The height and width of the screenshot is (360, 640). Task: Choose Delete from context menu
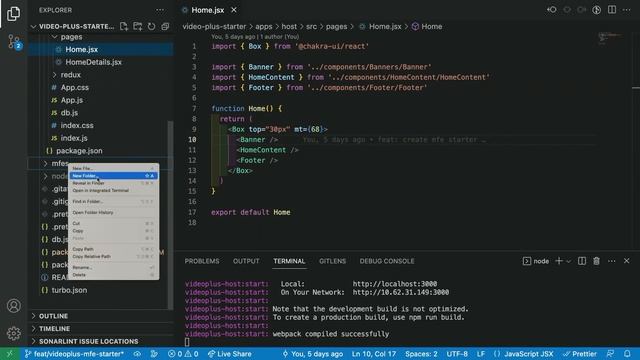[x=113, y=275]
